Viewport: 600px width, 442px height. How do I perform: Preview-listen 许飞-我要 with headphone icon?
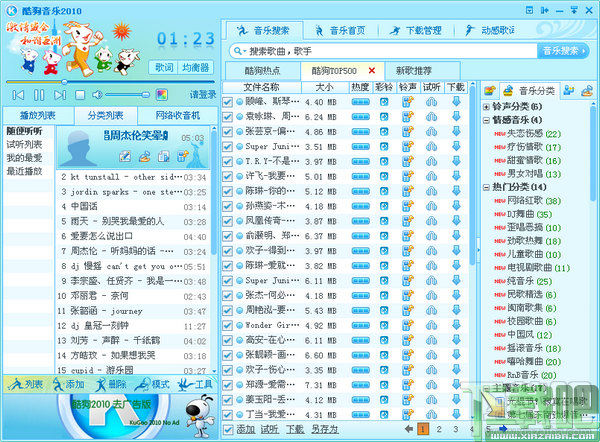[x=431, y=176]
